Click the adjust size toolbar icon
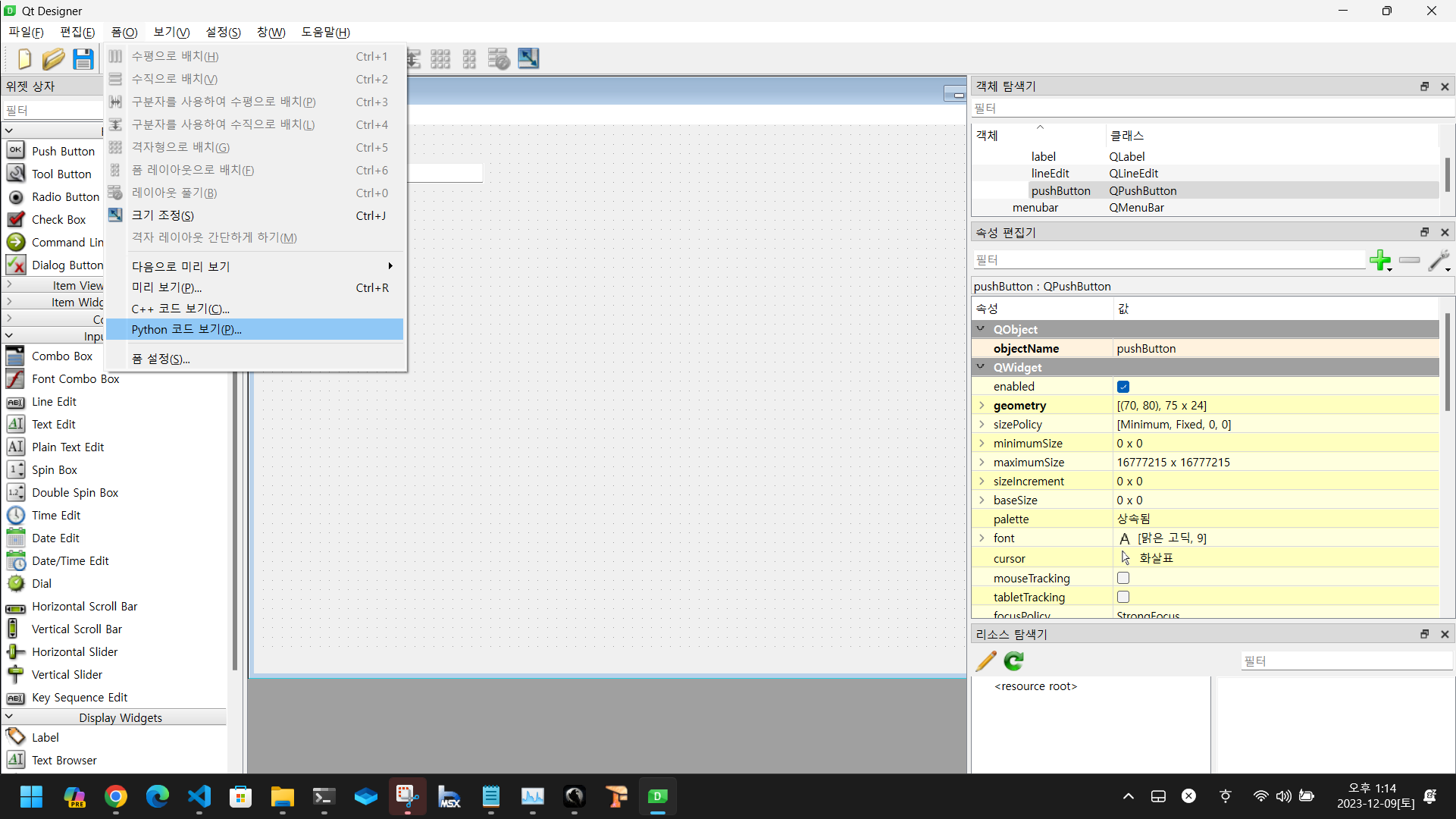This screenshot has width=1456, height=819. [x=528, y=58]
